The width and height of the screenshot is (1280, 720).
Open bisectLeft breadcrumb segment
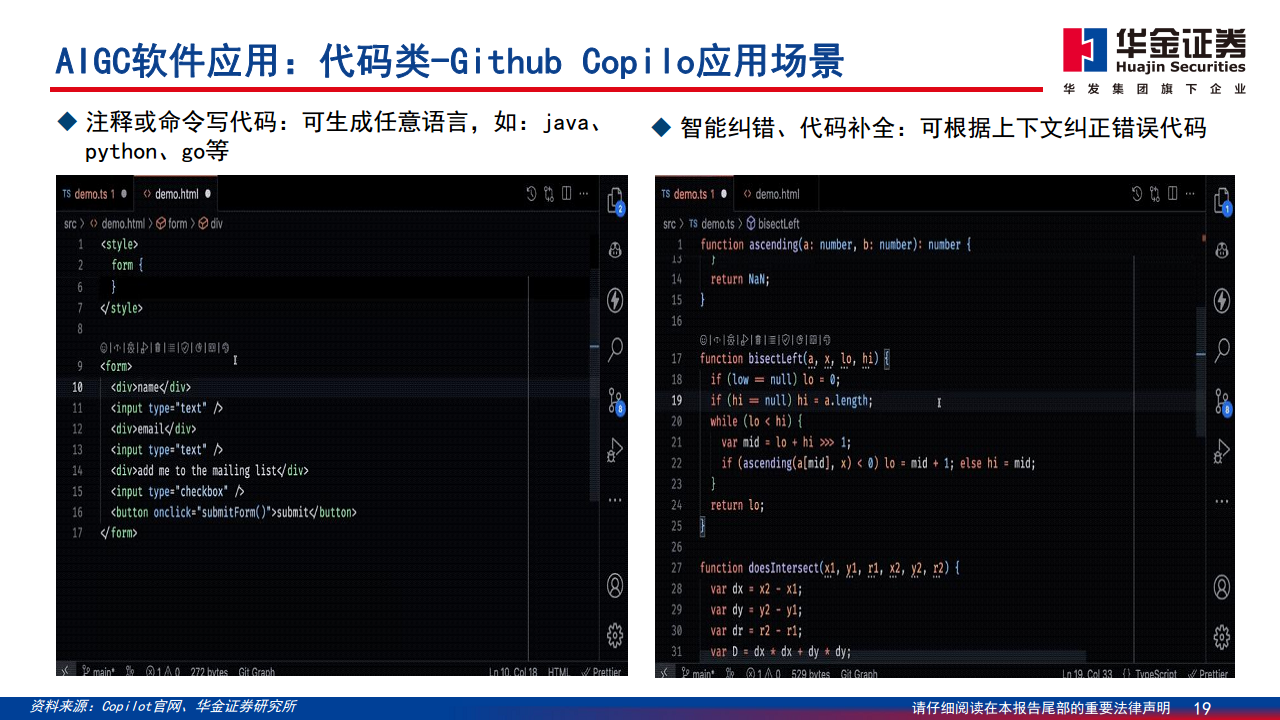[773, 224]
